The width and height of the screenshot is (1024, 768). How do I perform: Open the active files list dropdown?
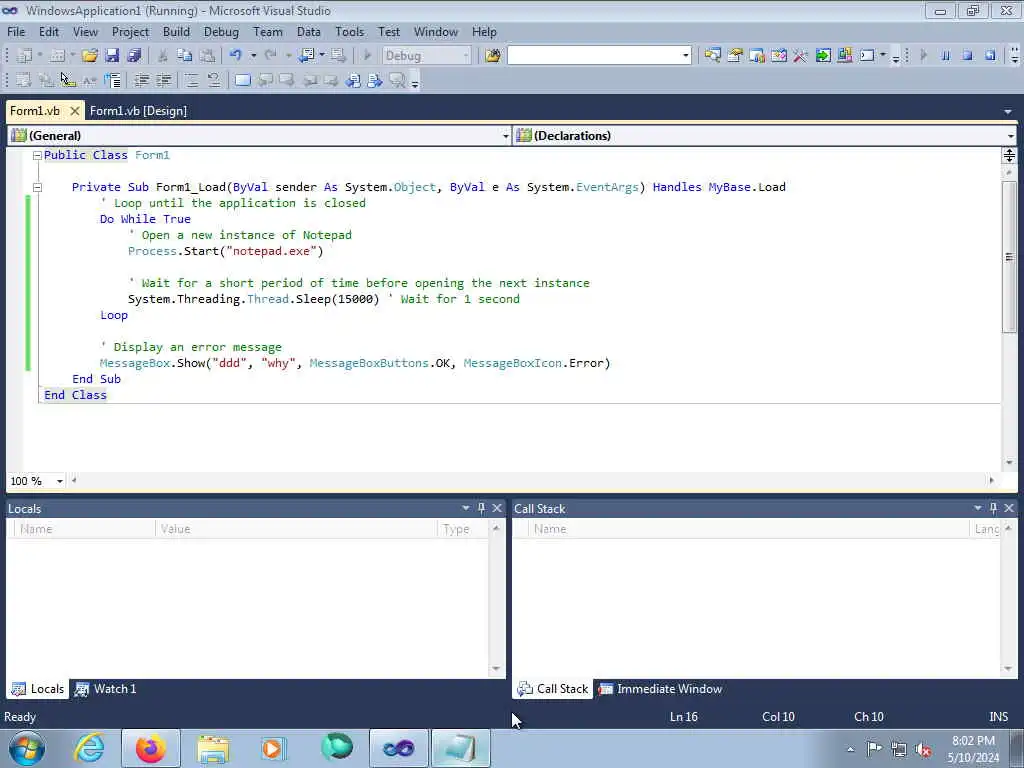tap(1008, 112)
